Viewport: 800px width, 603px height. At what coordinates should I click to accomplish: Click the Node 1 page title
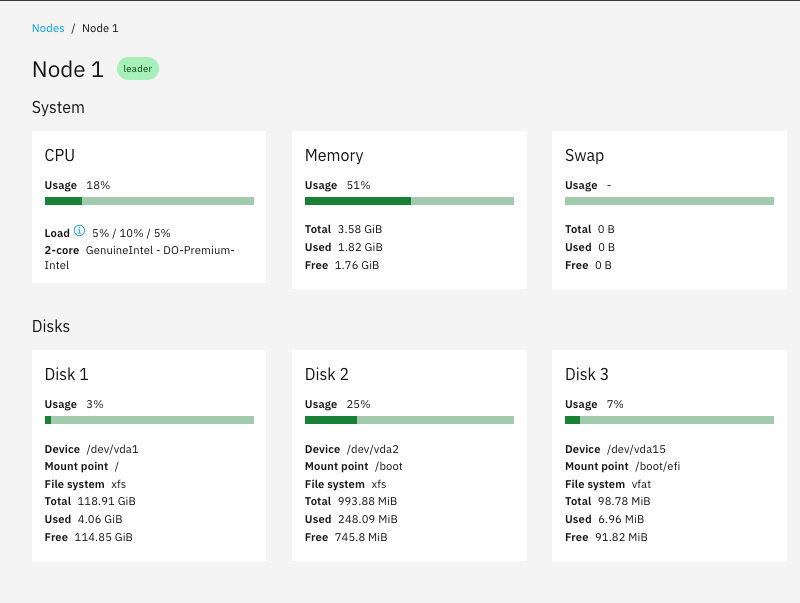(x=68, y=69)
